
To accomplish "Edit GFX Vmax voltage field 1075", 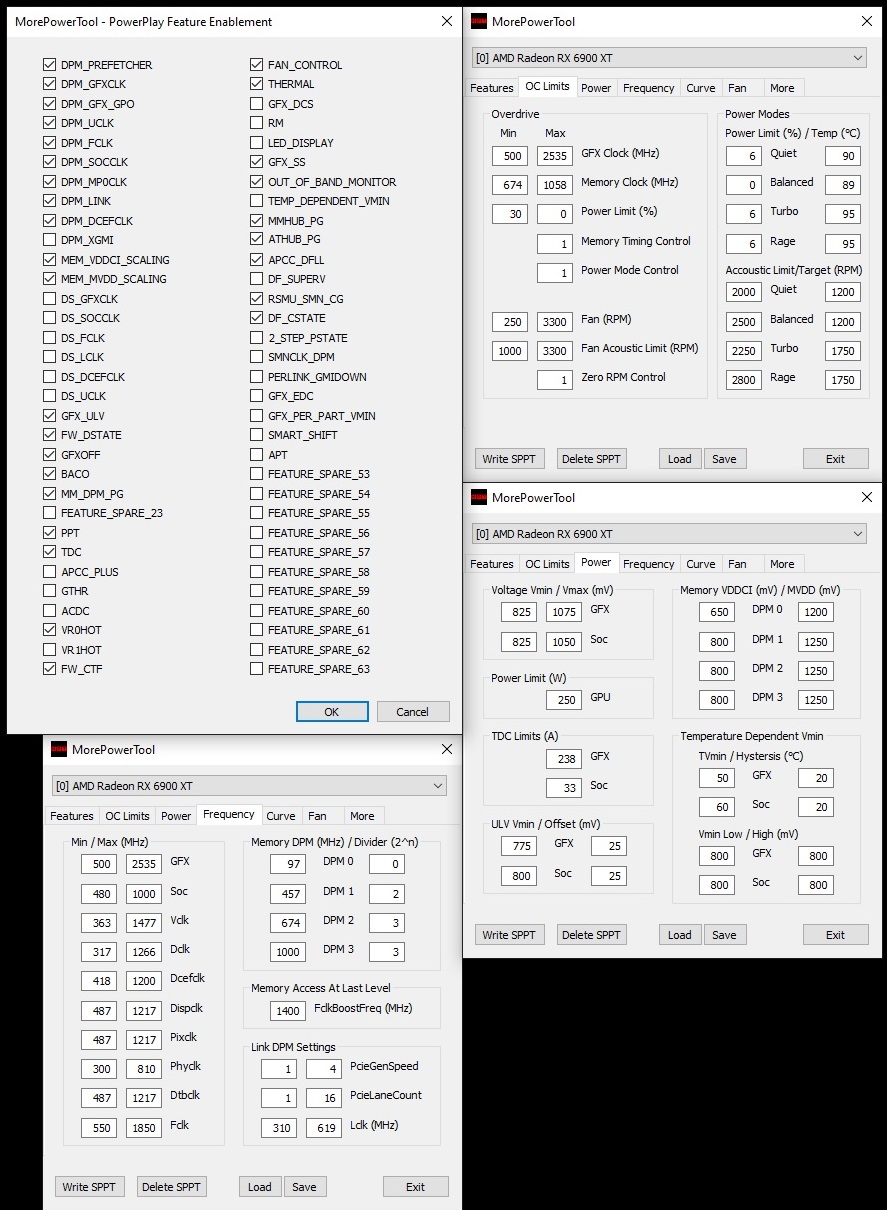I will tap(564, 612).
